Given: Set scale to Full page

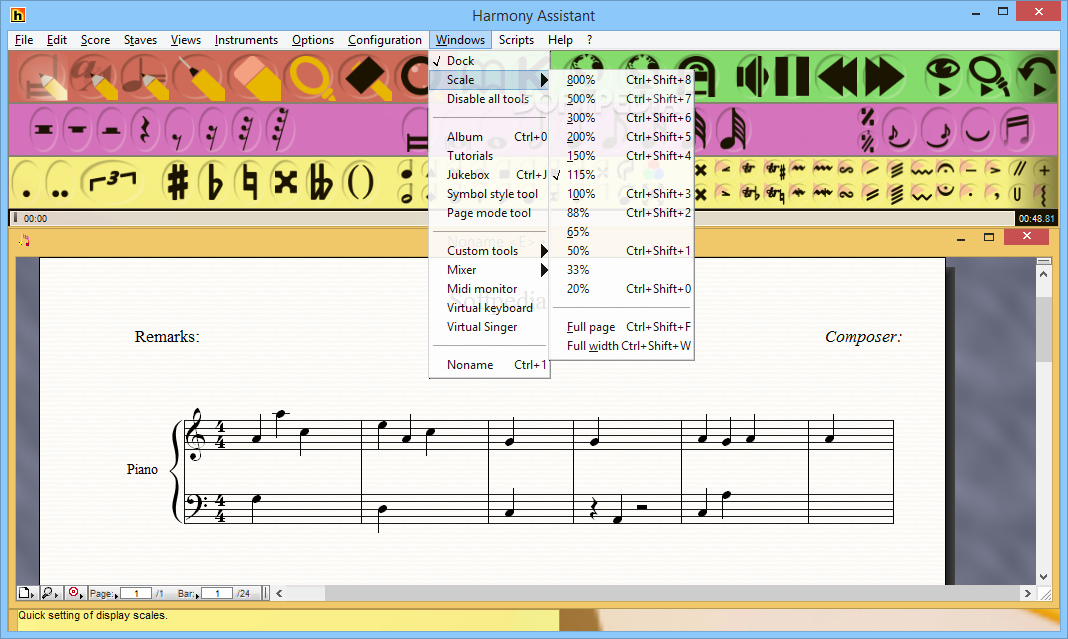Looking at the screenshot, I should tap(622, 327).
